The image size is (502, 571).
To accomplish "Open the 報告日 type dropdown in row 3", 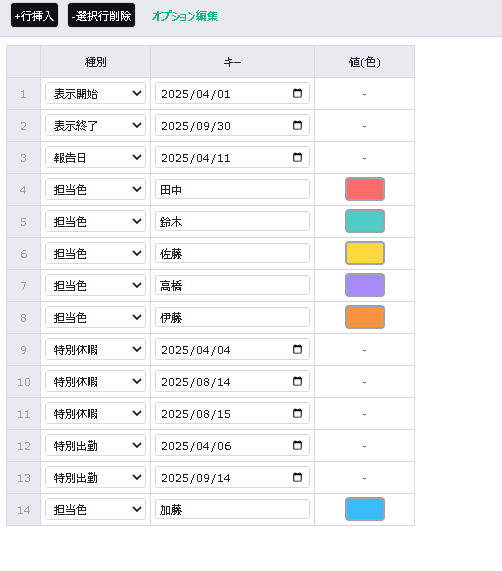I will coord(95,157).
